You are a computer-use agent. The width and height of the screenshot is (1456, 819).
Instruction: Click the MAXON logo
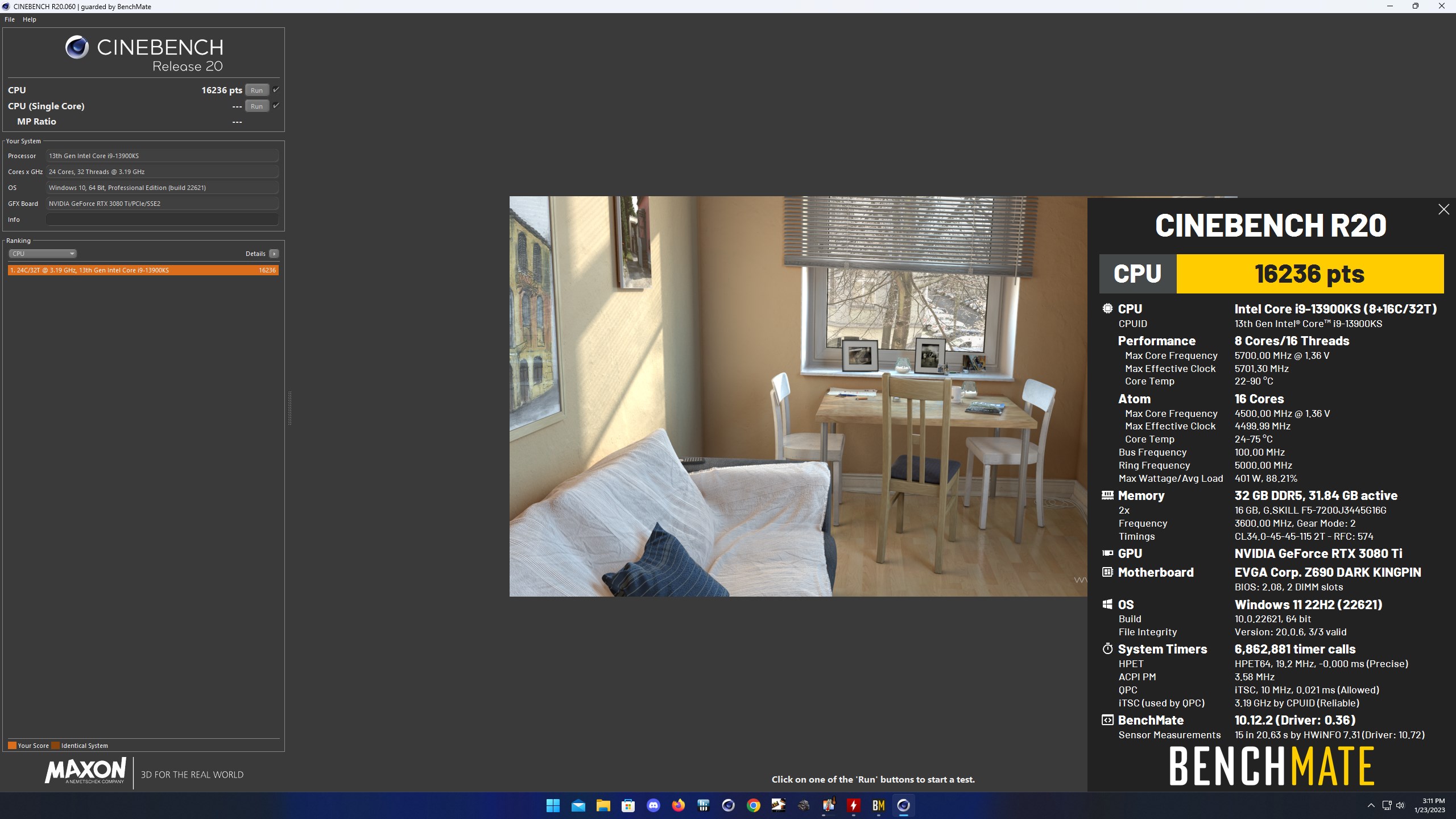click(85, 771)
